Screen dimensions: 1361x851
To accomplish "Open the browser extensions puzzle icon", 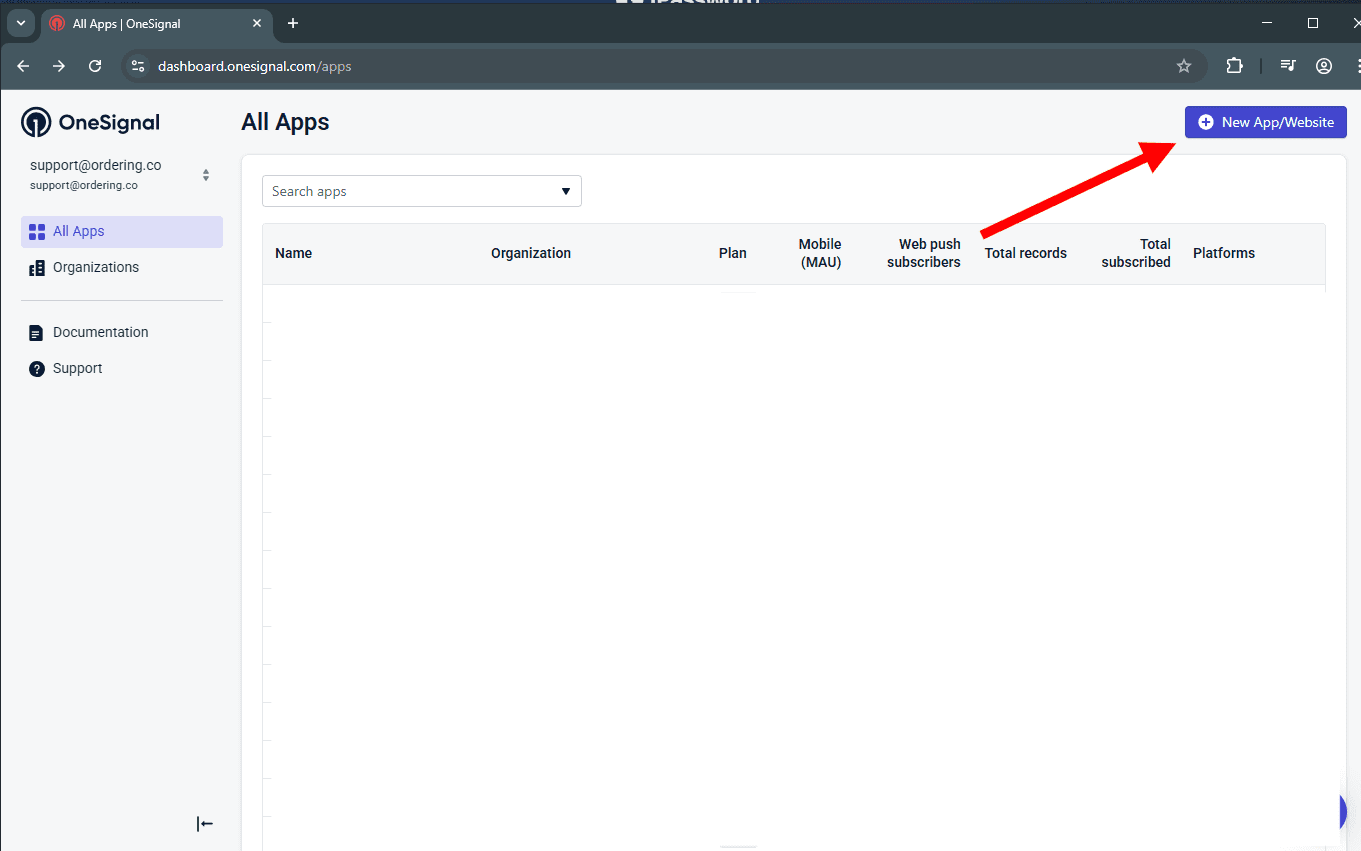I will coord(1234,66).
